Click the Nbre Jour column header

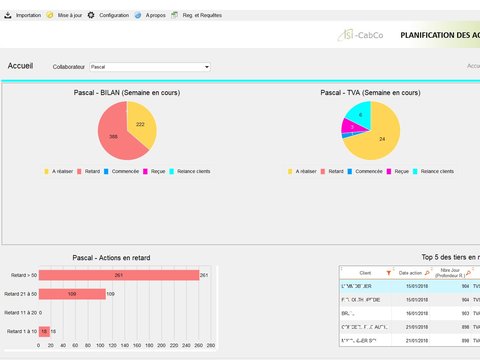tap(450, 273)
